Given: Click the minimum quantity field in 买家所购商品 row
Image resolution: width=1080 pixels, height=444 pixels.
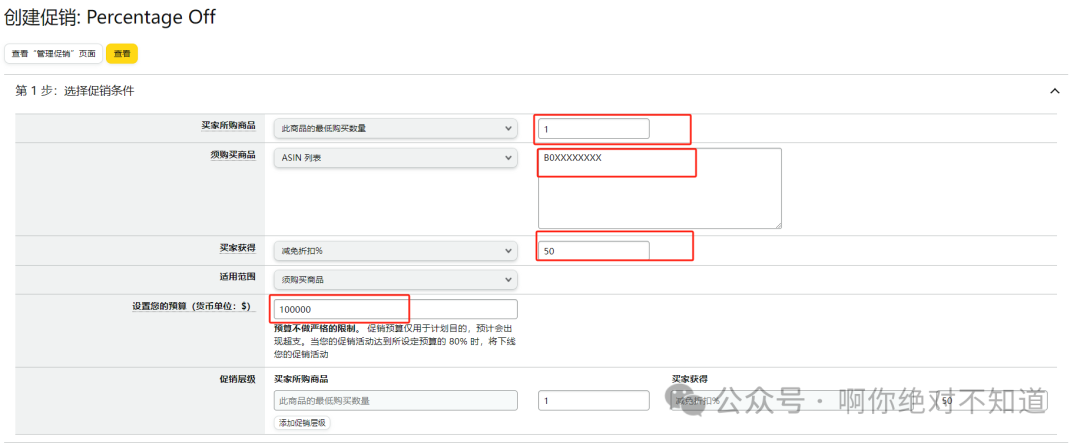Looking at the screenshot, I should click(x=594, y=129).
